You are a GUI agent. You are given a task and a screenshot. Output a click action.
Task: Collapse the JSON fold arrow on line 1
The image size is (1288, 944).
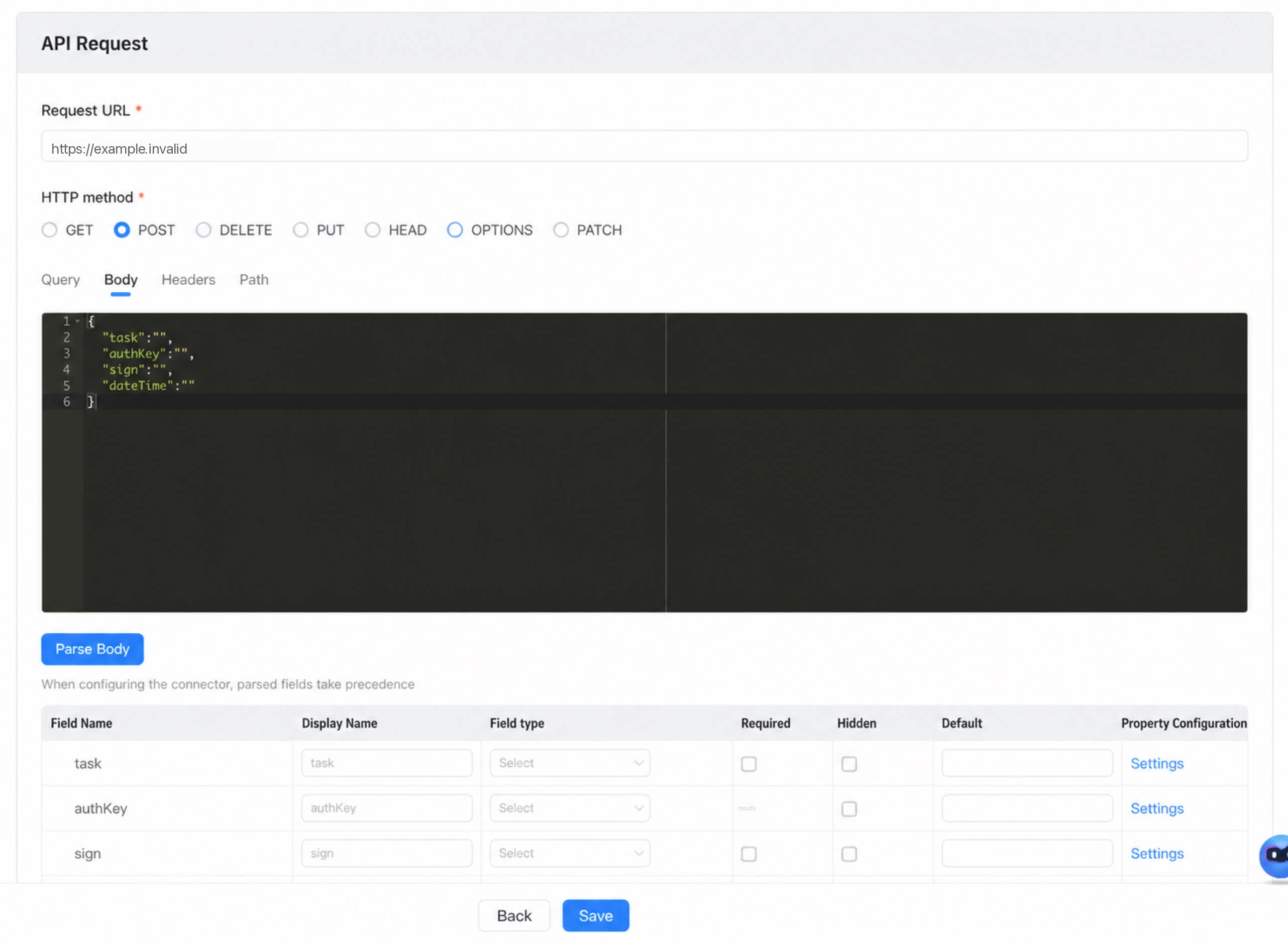pos(77,321)
